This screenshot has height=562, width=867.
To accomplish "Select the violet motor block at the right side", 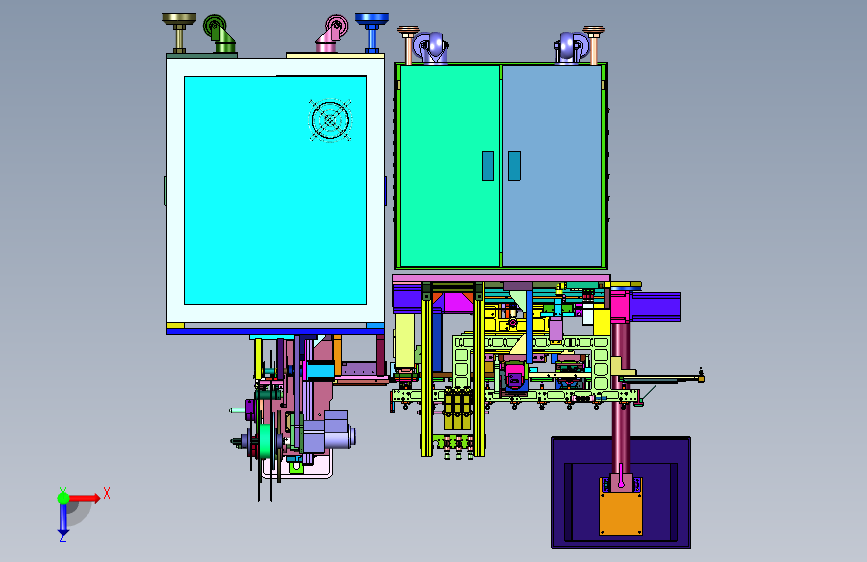I will (x=656, y=307).
